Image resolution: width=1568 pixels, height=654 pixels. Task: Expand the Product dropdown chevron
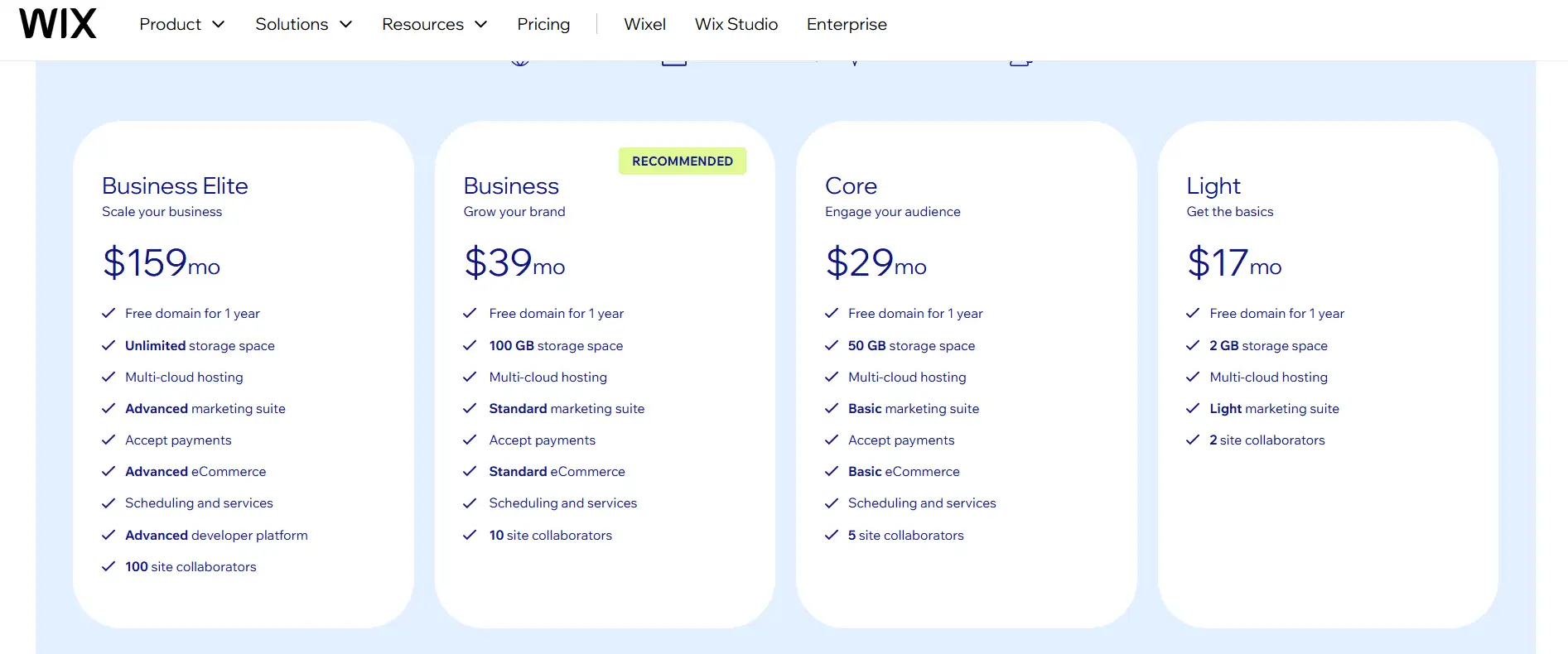pyautogui.click(x=219, y=25)
